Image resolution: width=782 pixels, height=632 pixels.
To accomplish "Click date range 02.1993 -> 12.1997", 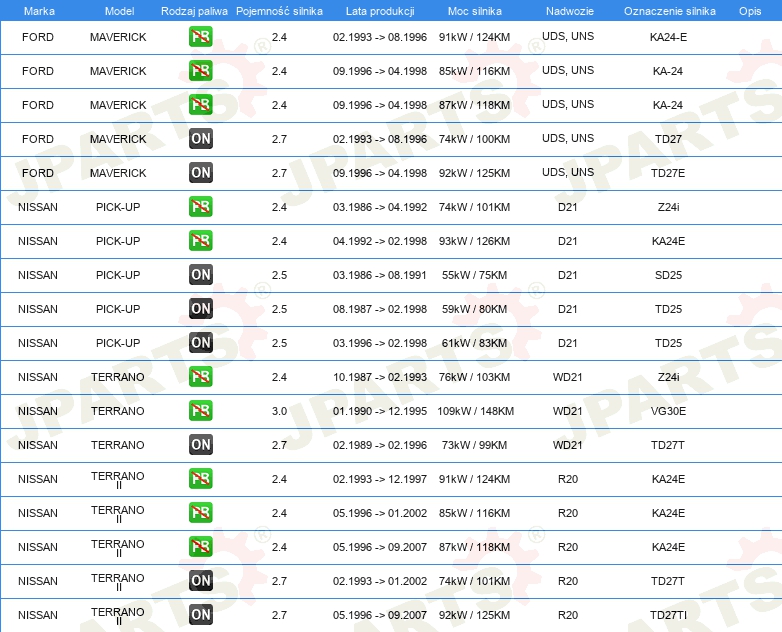I will point(380,479).
